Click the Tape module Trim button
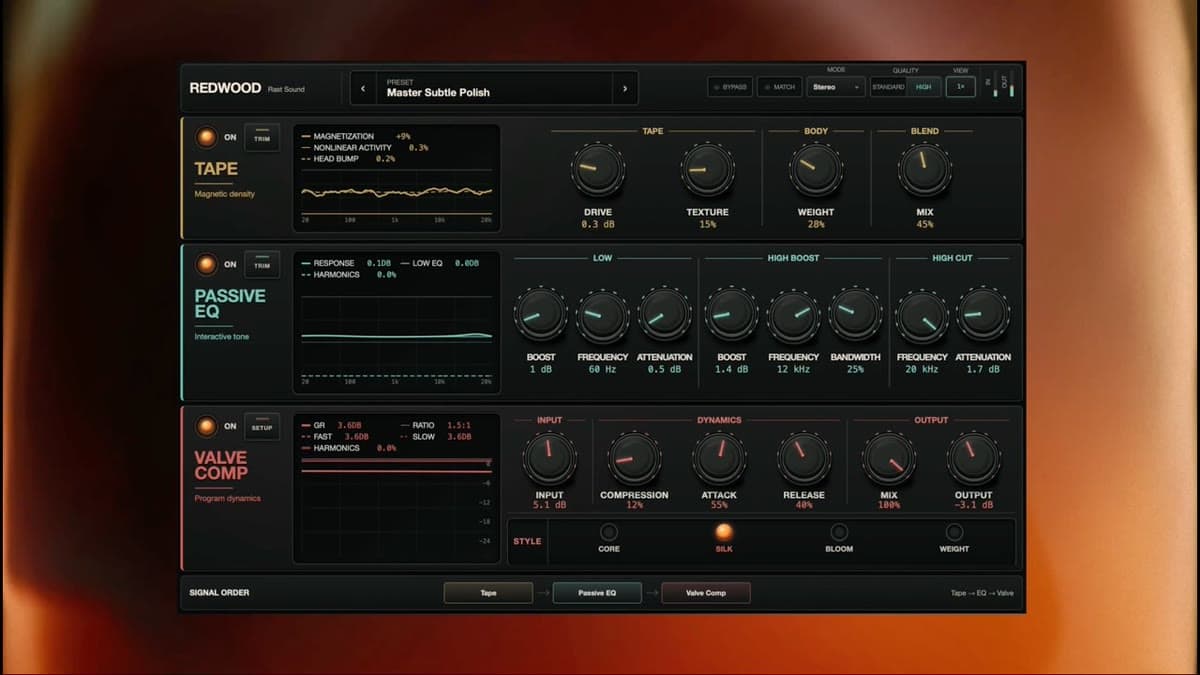Viewport: 1200px width, 675px height. click(262, 138)
